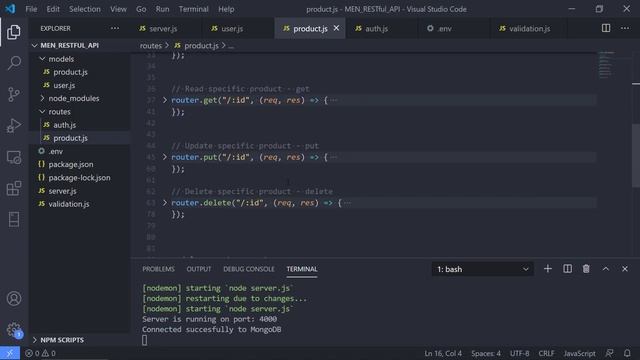Expand the node_modules folder
The width and height of the screenshot is (640, 360).
coord(42,98)
